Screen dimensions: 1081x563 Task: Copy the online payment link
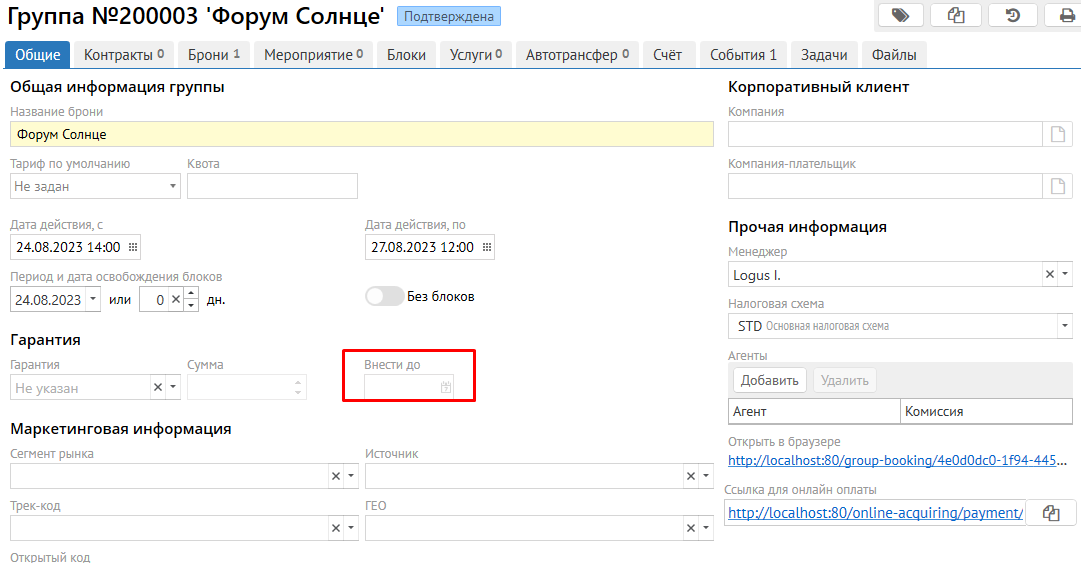tap(1050, 513)
